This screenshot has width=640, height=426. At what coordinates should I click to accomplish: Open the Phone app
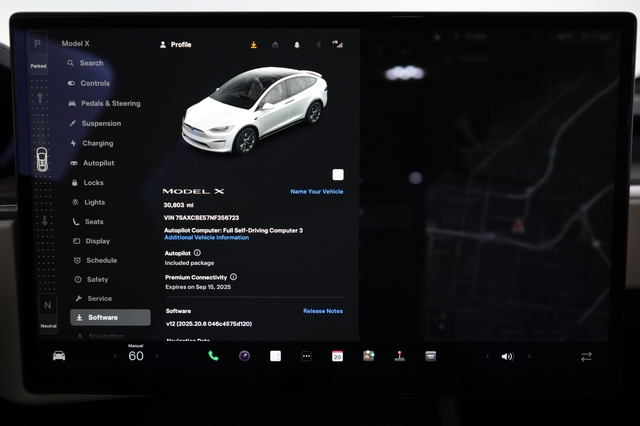coord(213,356)
